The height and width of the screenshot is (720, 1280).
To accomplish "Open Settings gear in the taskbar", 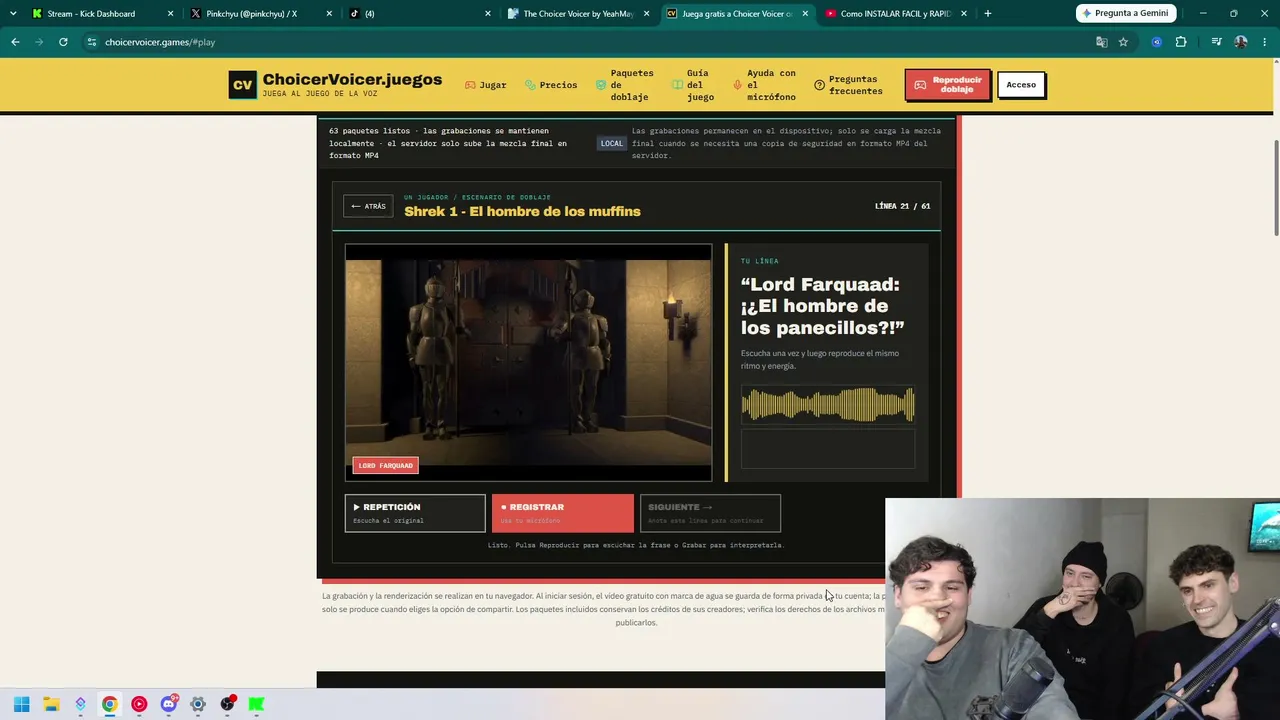I will click(198, 704).
